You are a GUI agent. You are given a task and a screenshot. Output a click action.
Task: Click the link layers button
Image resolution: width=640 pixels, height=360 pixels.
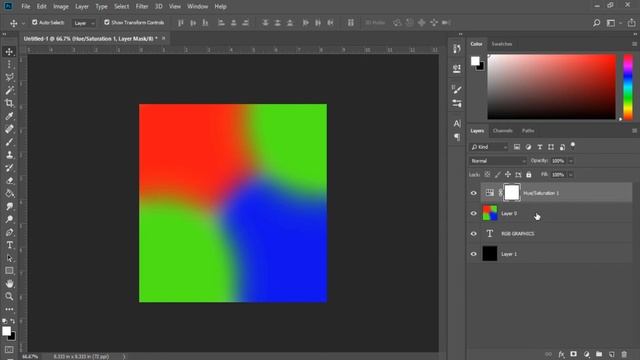click(549, 354)
